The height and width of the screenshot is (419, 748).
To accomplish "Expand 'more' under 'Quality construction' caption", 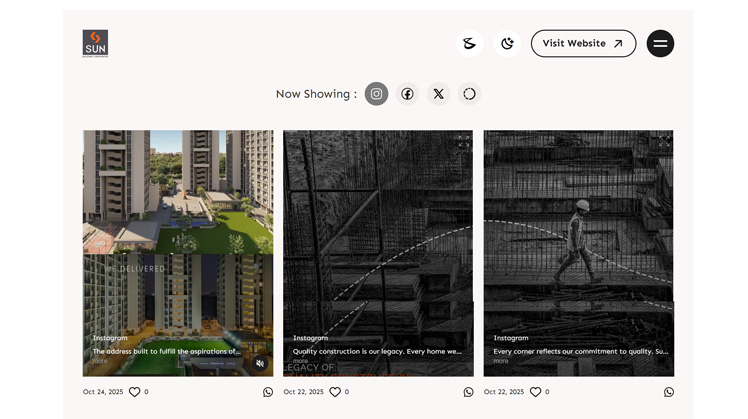I will [300, 361].
